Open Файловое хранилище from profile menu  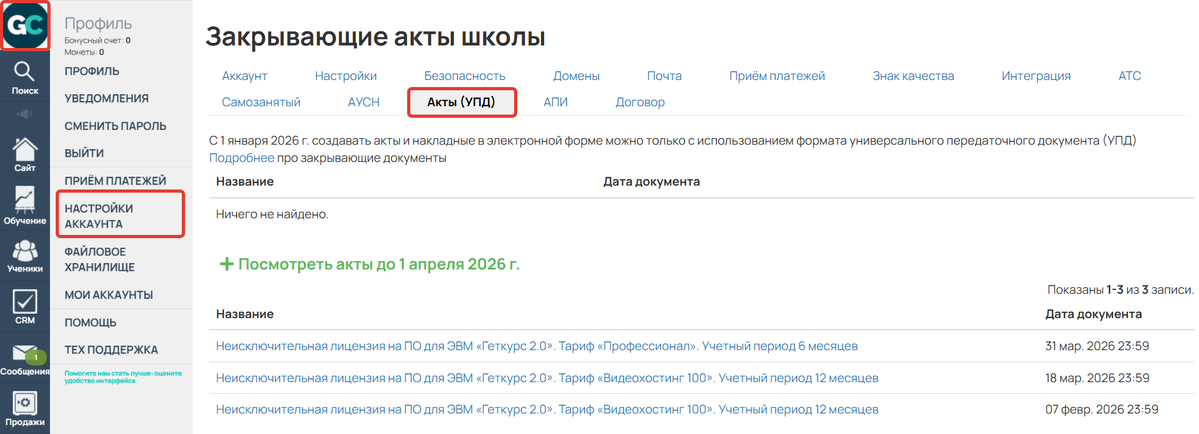(100, 260)
